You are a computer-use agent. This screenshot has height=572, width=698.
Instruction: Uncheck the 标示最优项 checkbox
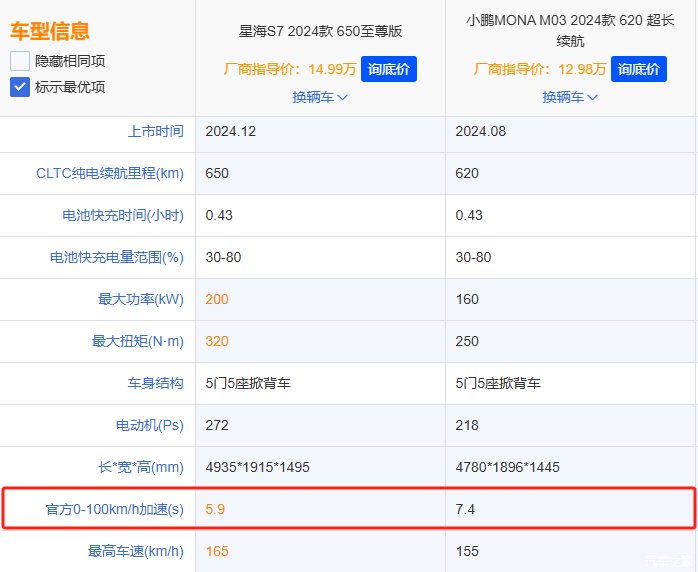coord(20,87)
